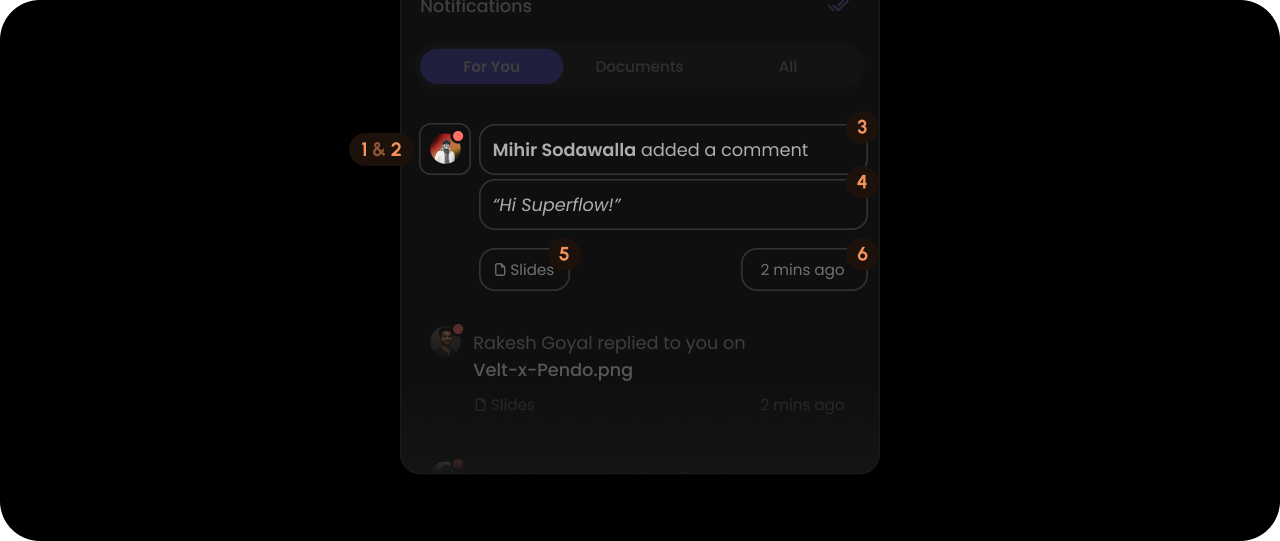Click the unread dot on Rakesh Goyal's avatar
The height and width of the screenshot is (541, 1280).
click(x=458, y=329)
